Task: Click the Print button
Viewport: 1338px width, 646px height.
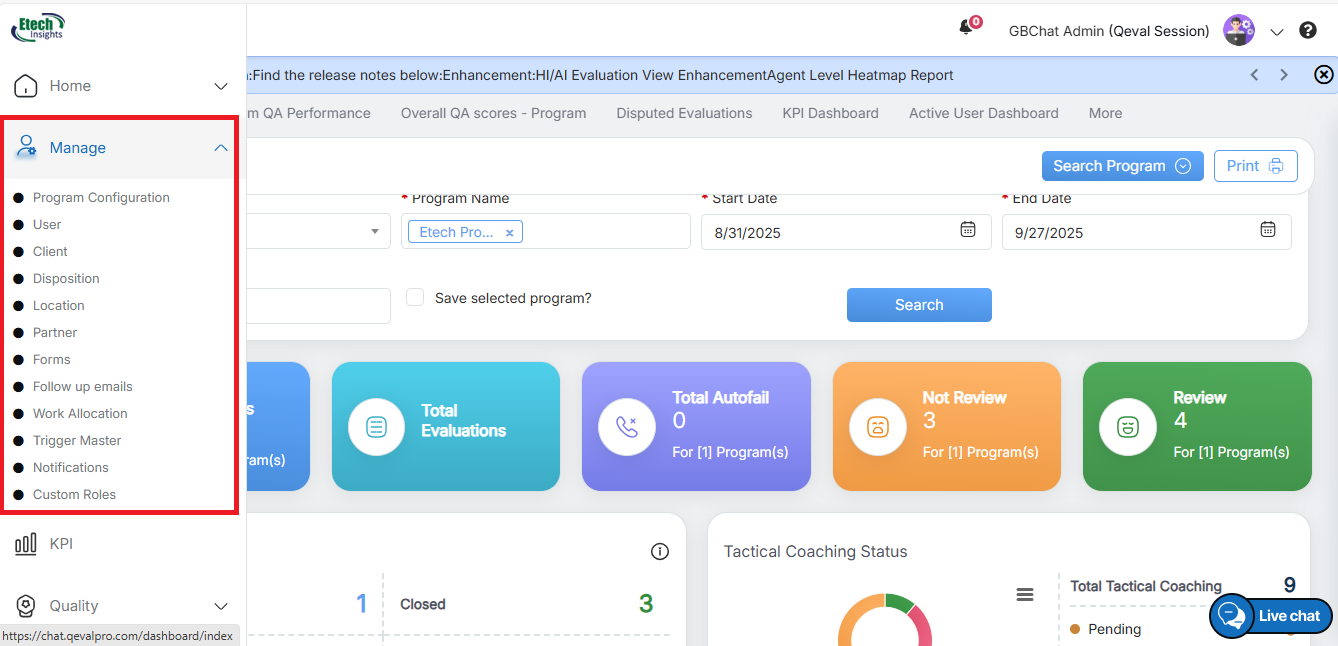Action: (1255, 166)
